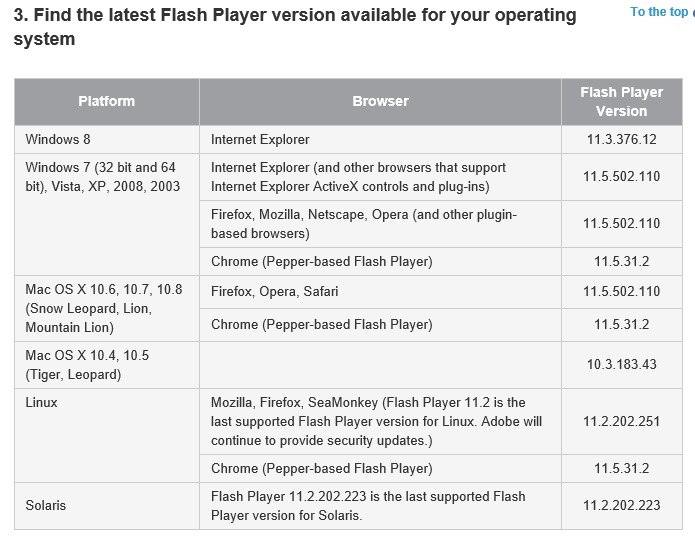Click version 10.3.183.43 cell

621,365
